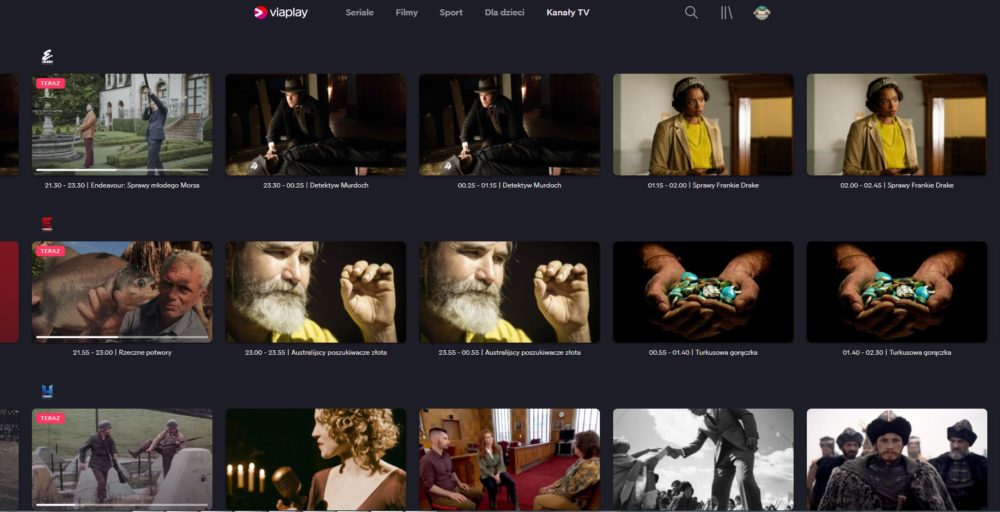Open the search magnifier icon
Screen dimensions: 1000x512
[x=691, y=12]
